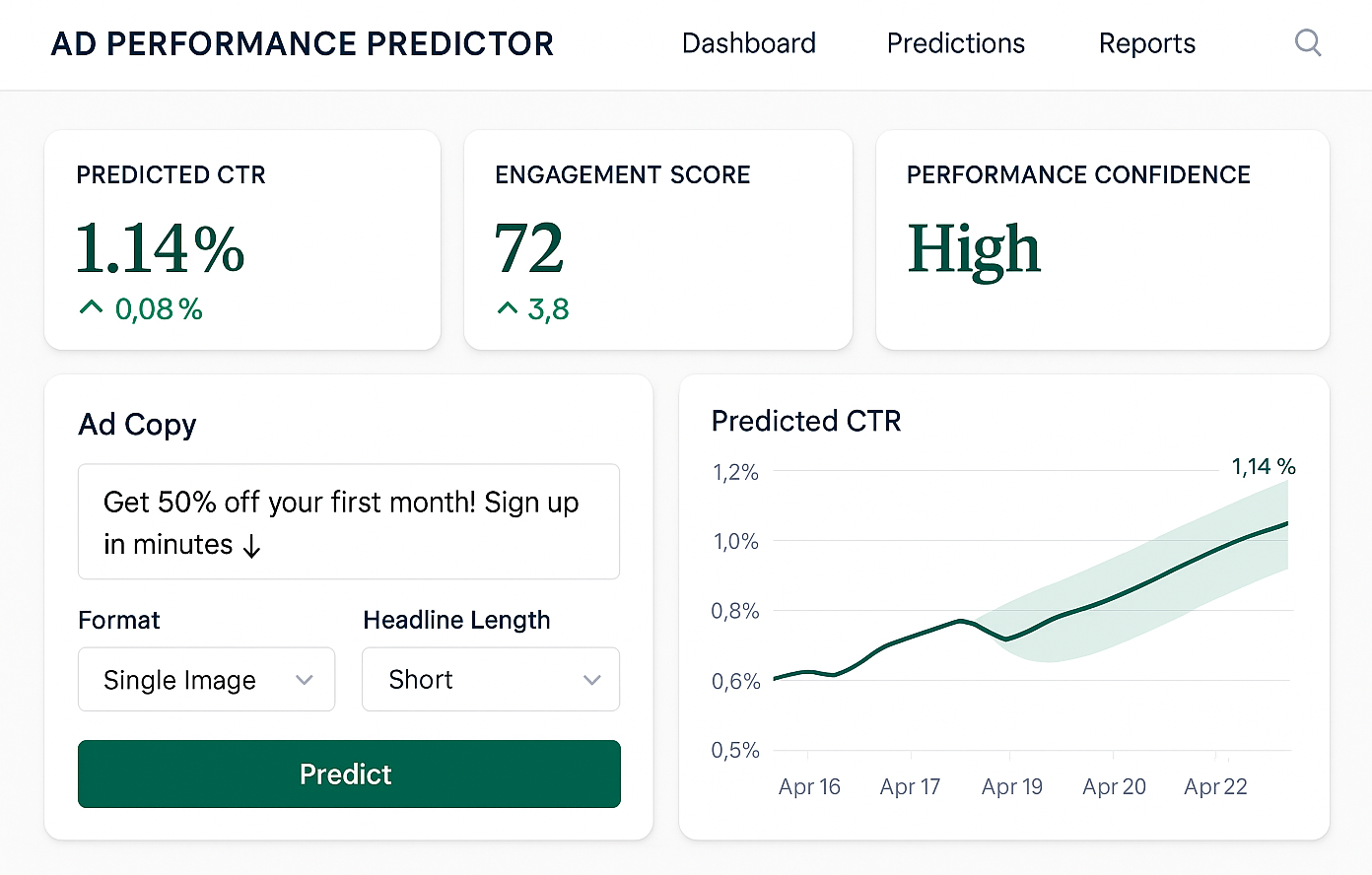Screen dimensions: 1372x875
Task: Select the Dashboard navigation item
Action: (x=748, y=43)
